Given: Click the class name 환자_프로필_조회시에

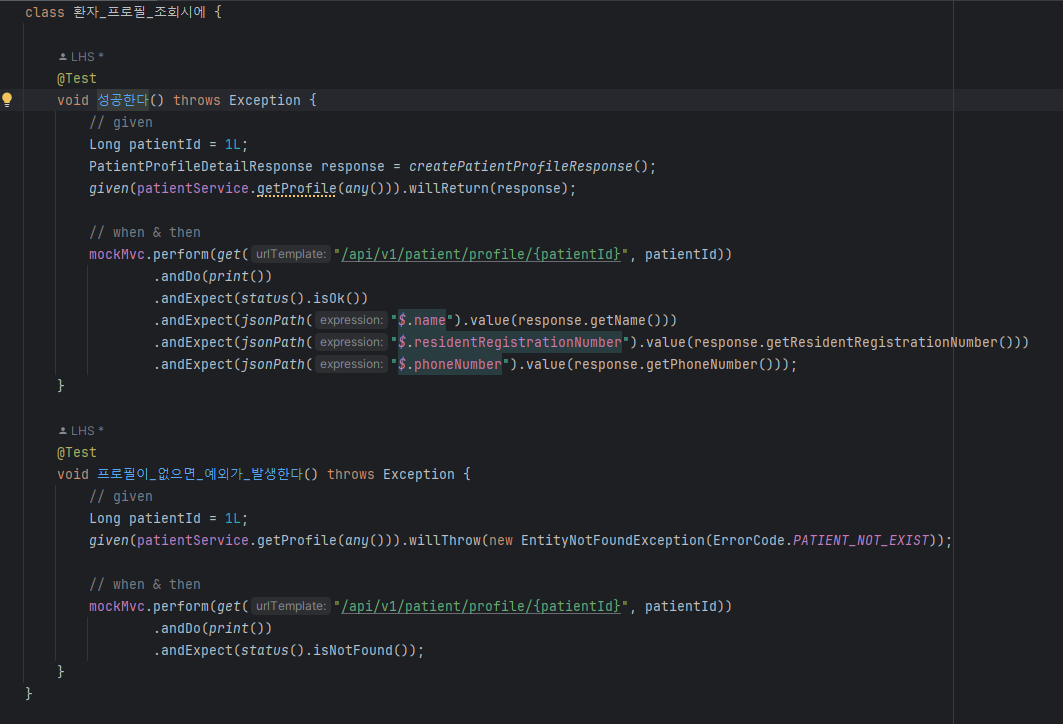Looking at the screenshot, I should point(140,12).
